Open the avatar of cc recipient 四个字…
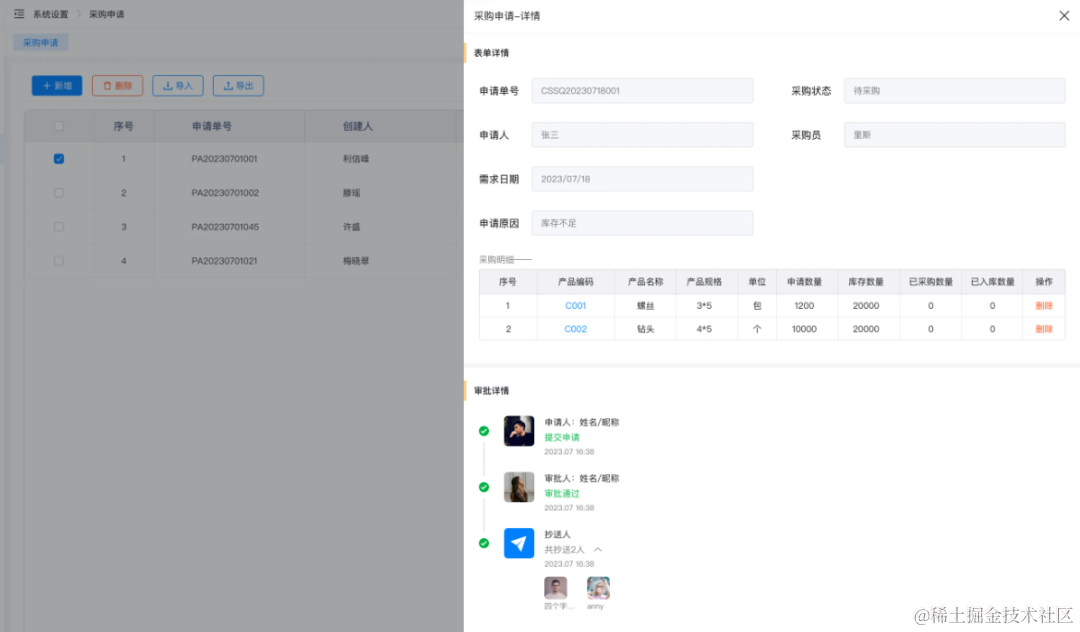The image size is (1080, 632). click(556, 588)
